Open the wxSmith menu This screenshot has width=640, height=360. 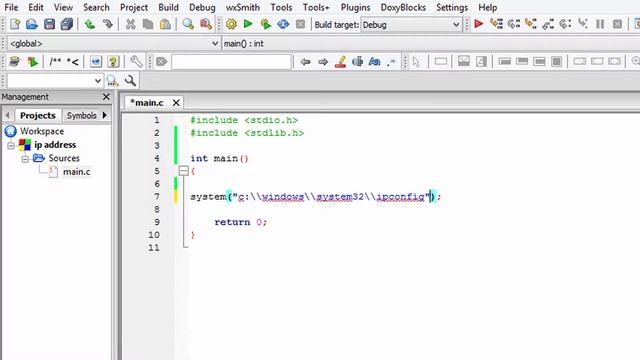(242, 7)
